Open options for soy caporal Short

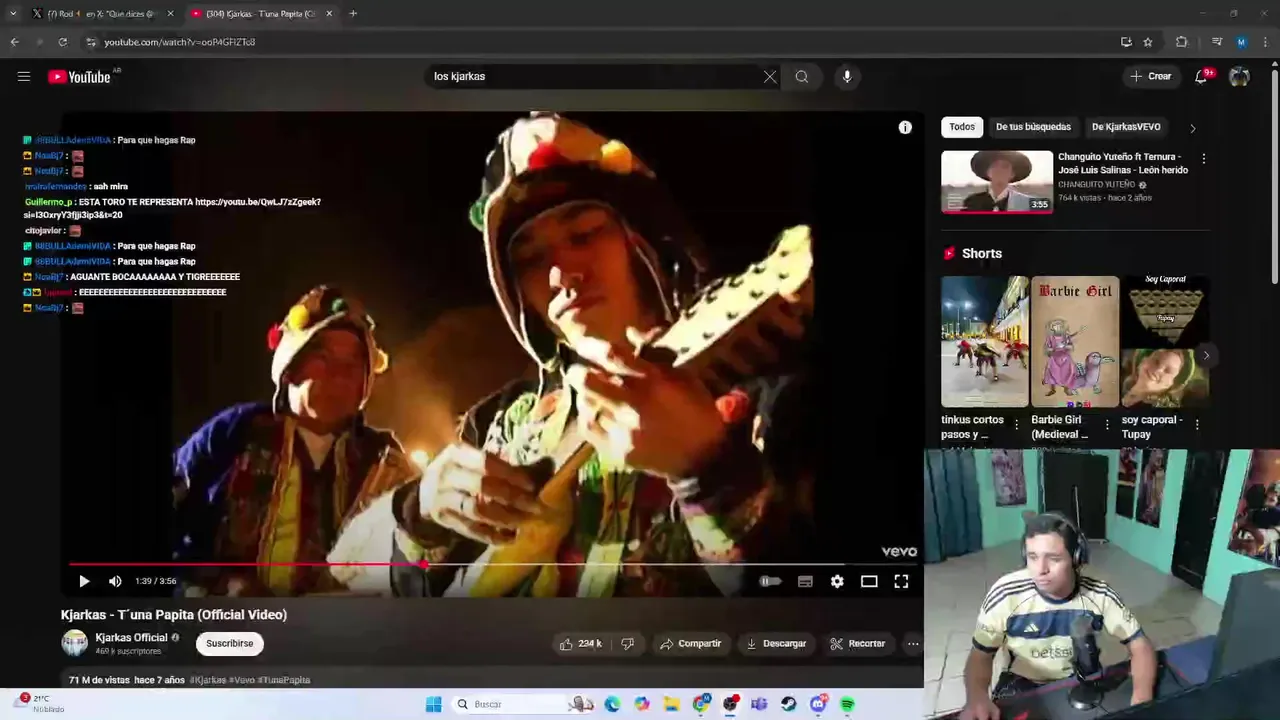[x=1197, y=425]
